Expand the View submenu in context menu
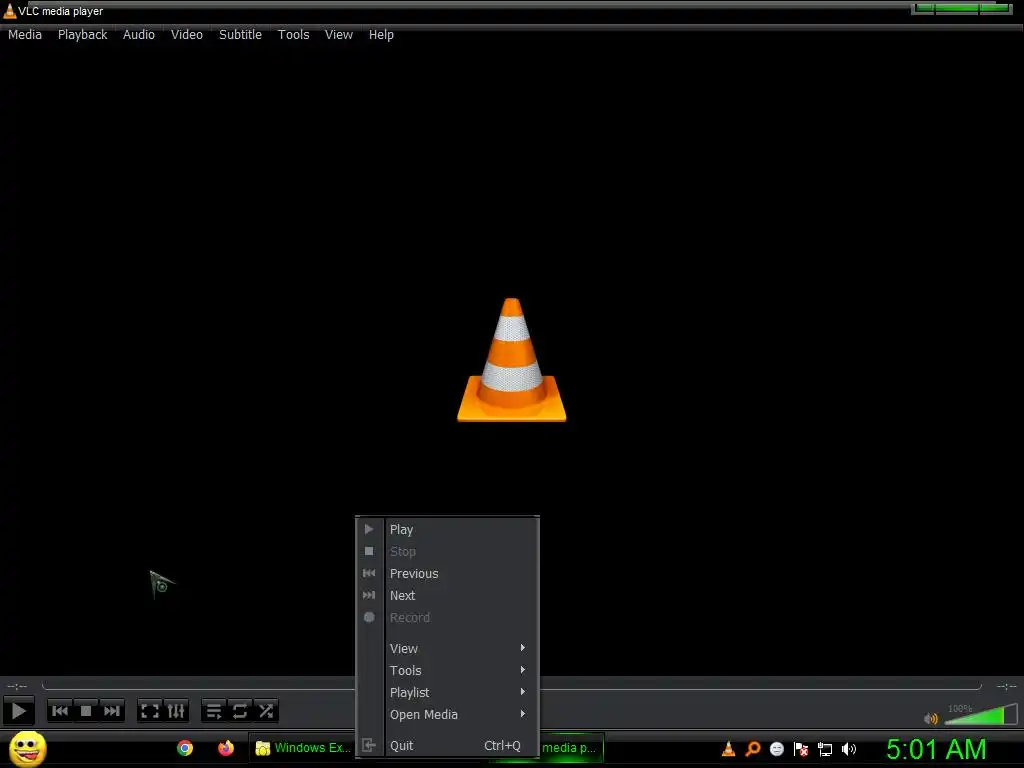The width and height of the screenshot is (1024, 768). click(447, 648)
